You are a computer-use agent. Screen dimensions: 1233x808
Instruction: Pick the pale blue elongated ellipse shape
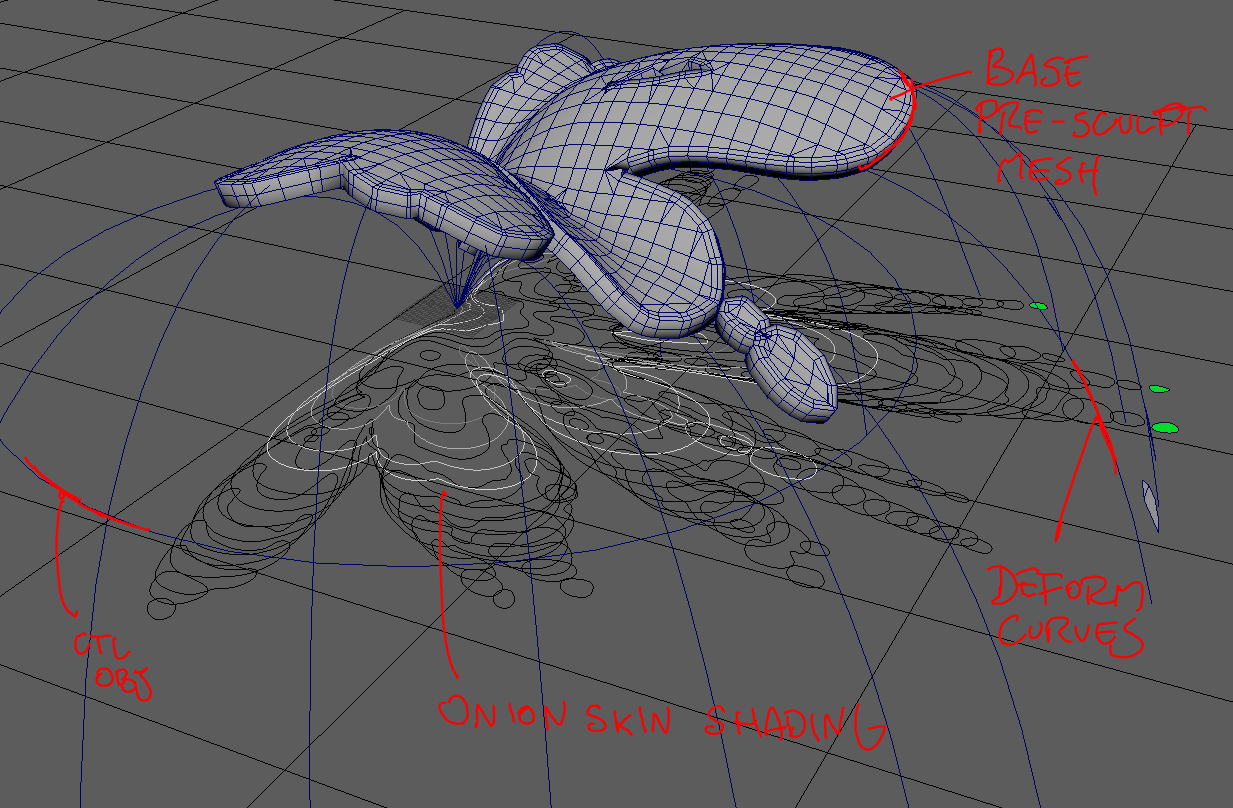pyautogui.click(x=1151, y=505)
